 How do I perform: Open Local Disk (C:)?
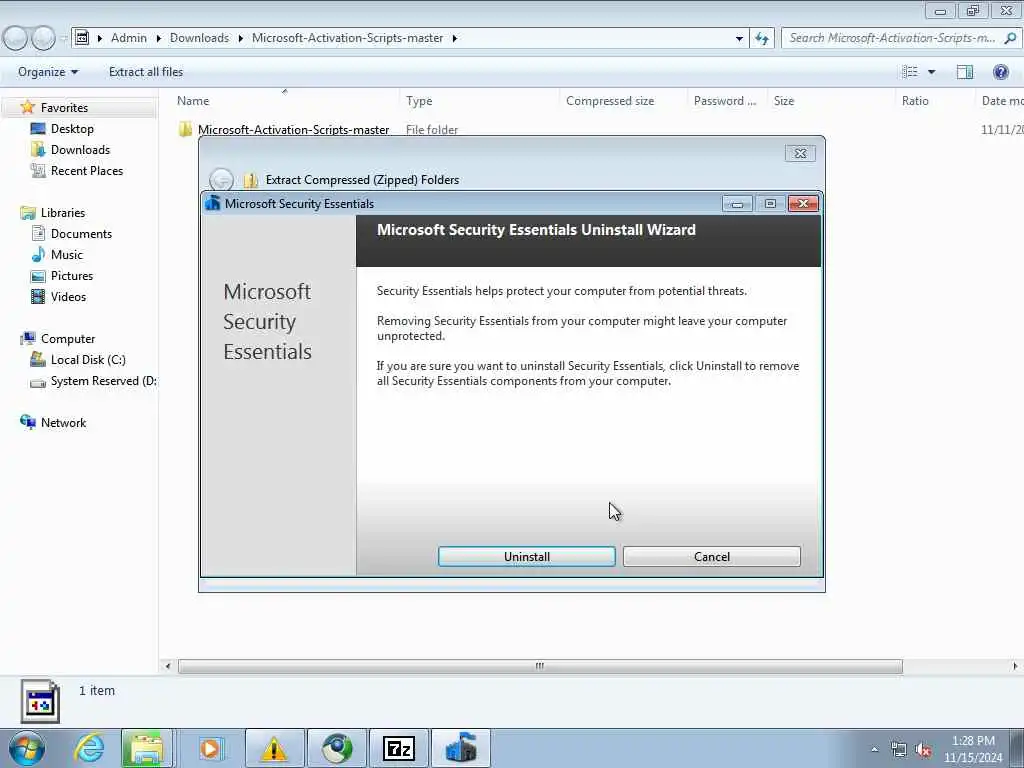[x=88, y=359]
